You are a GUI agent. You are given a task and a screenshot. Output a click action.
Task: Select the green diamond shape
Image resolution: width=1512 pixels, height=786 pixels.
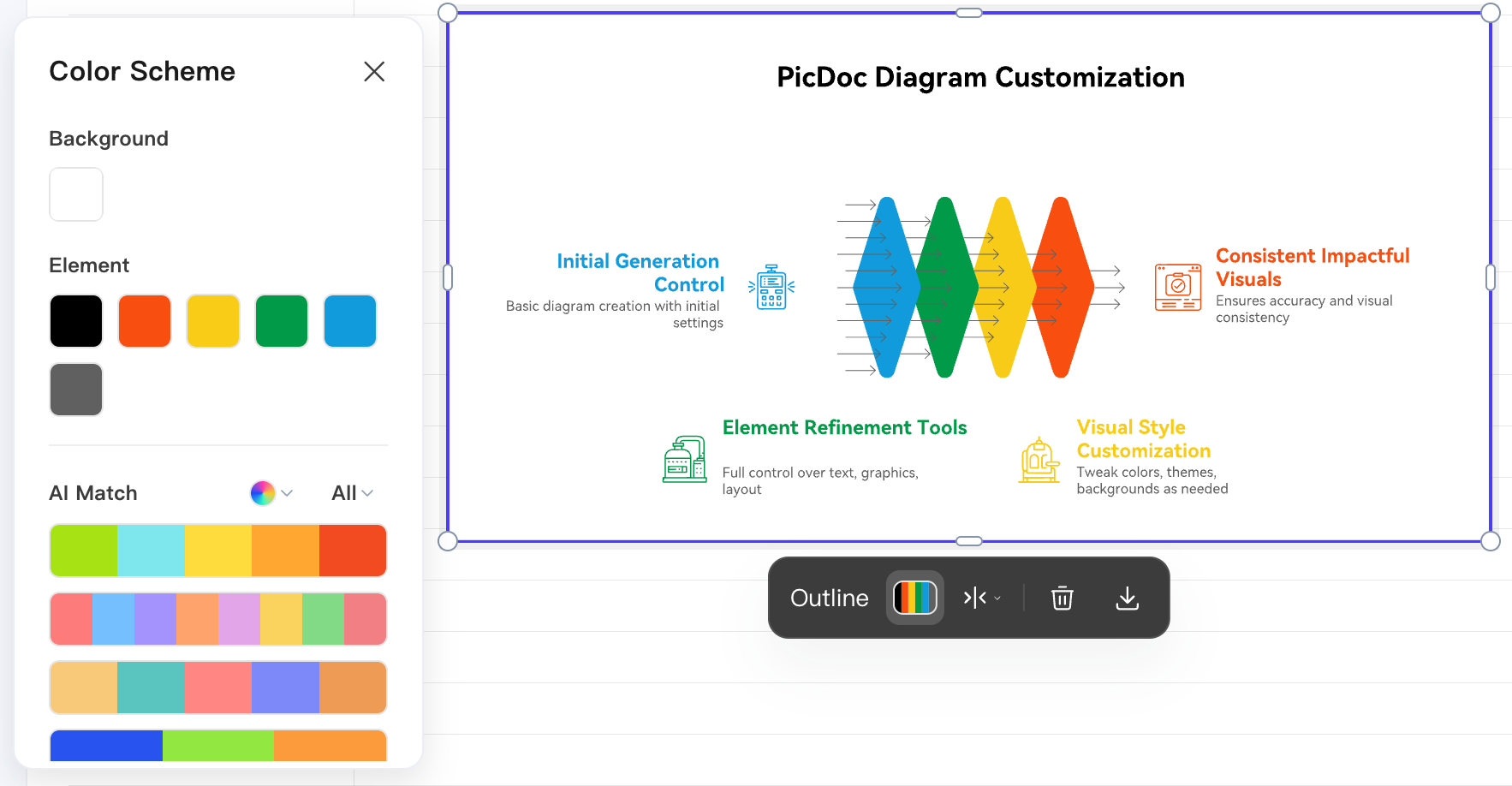click(945, 287)
